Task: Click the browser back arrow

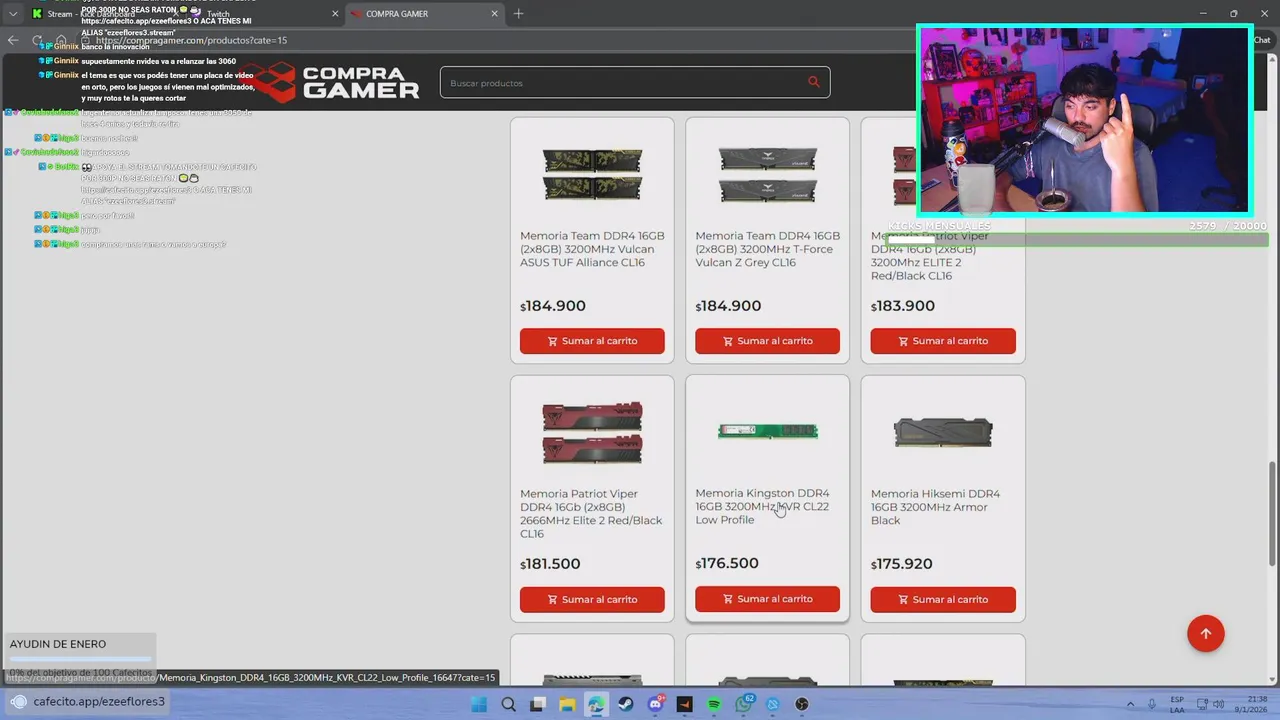Action: (12, 40)
